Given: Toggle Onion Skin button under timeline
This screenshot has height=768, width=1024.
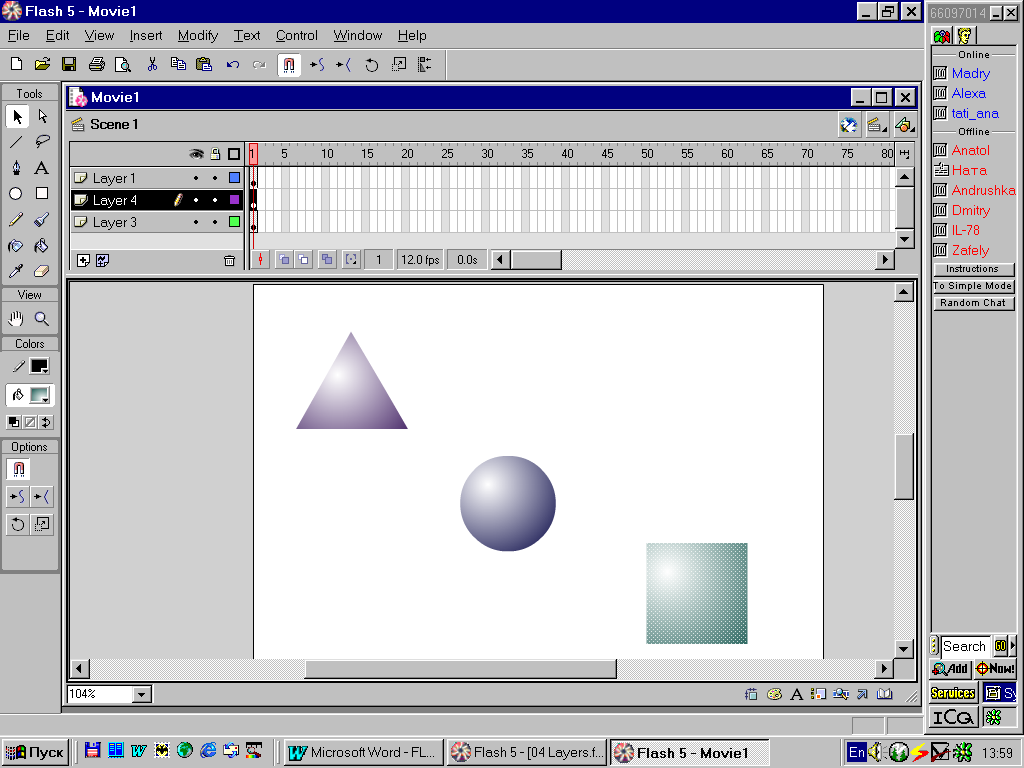Looking at the screenshot, I should tap(284, 260).
